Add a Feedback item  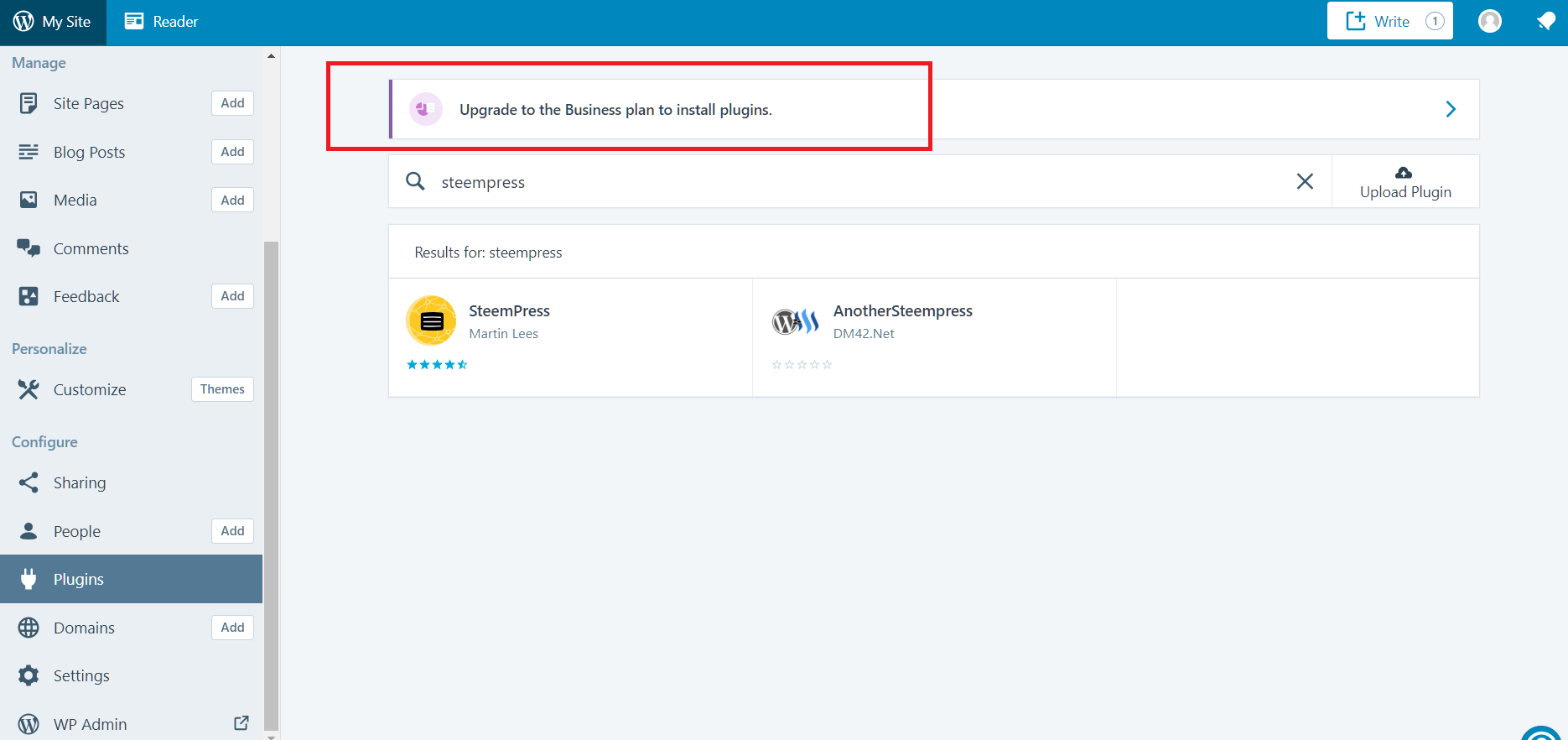click(232, 296)
